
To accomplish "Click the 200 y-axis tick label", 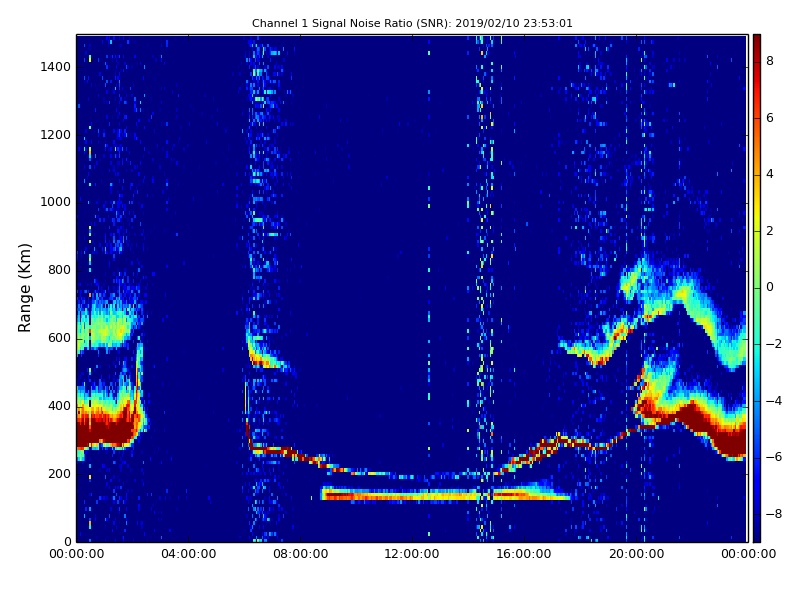I will (x=60, y=474).
